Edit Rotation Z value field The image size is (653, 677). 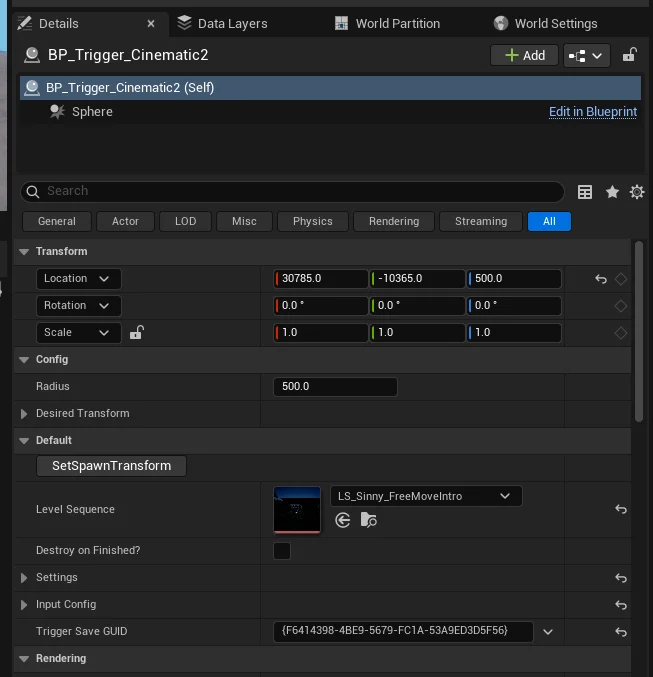click(x=514, y=306)
